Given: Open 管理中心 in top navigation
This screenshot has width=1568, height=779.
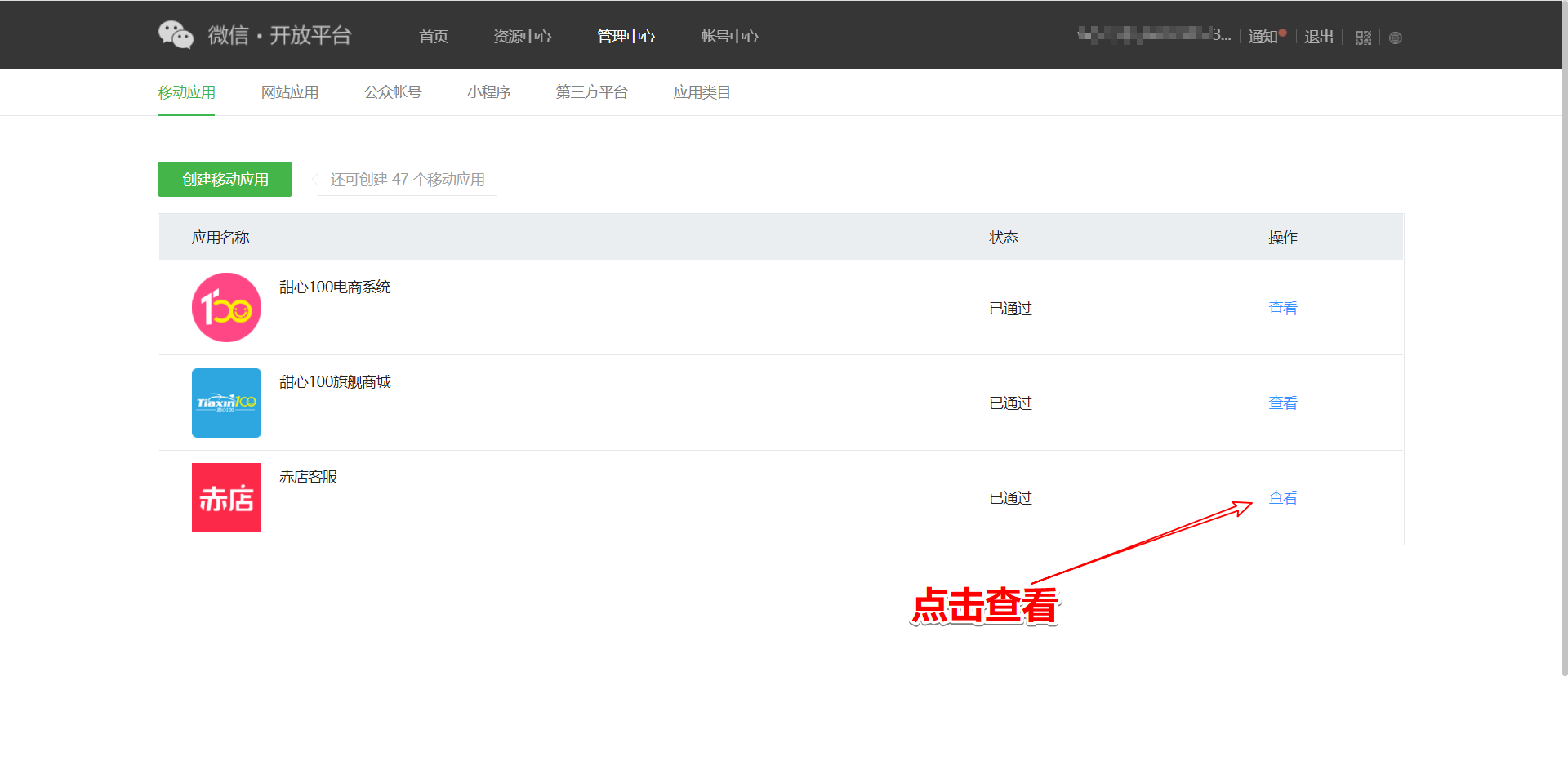Looking at the screenshot, I should coord(626,36).
